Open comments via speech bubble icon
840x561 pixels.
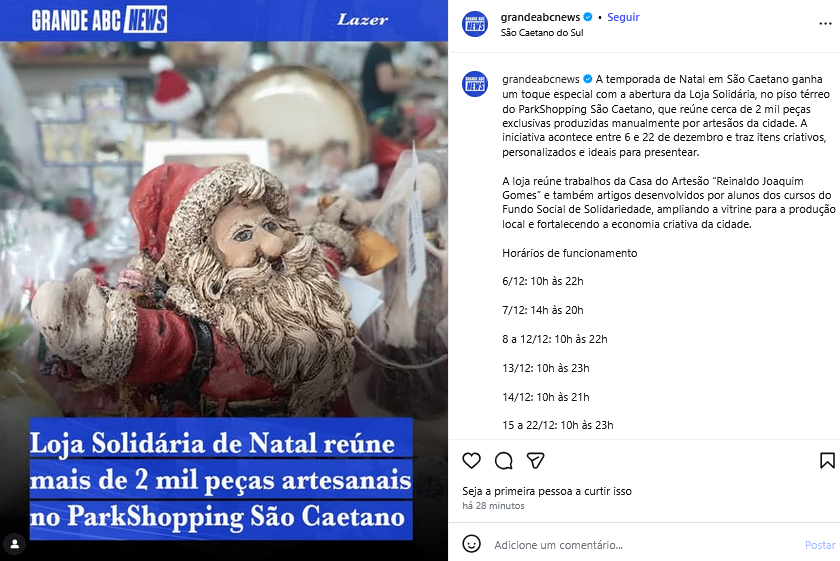[x=504, y=461]
